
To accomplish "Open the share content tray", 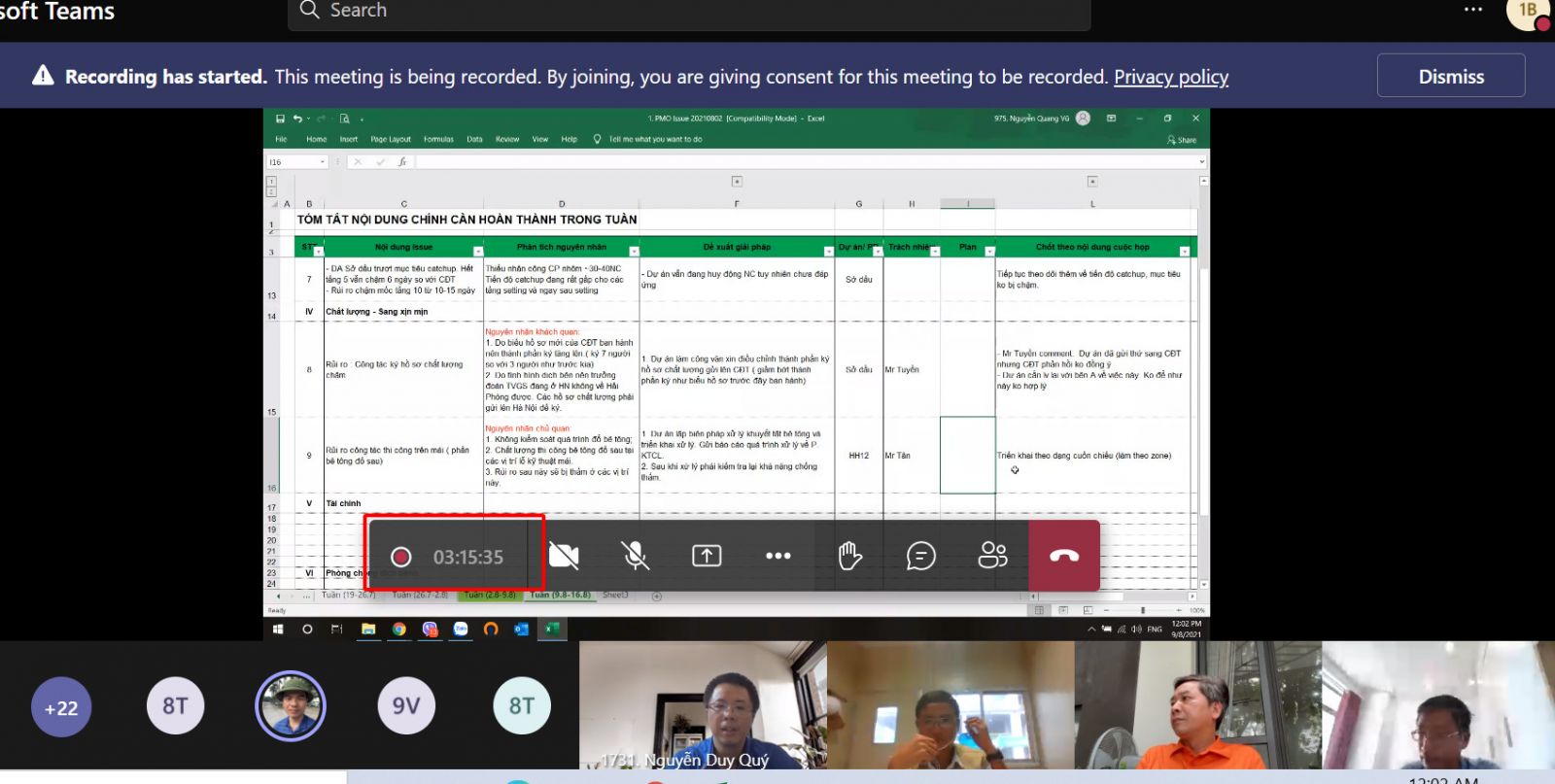I will pyautogui.click(x=707, y=556).
